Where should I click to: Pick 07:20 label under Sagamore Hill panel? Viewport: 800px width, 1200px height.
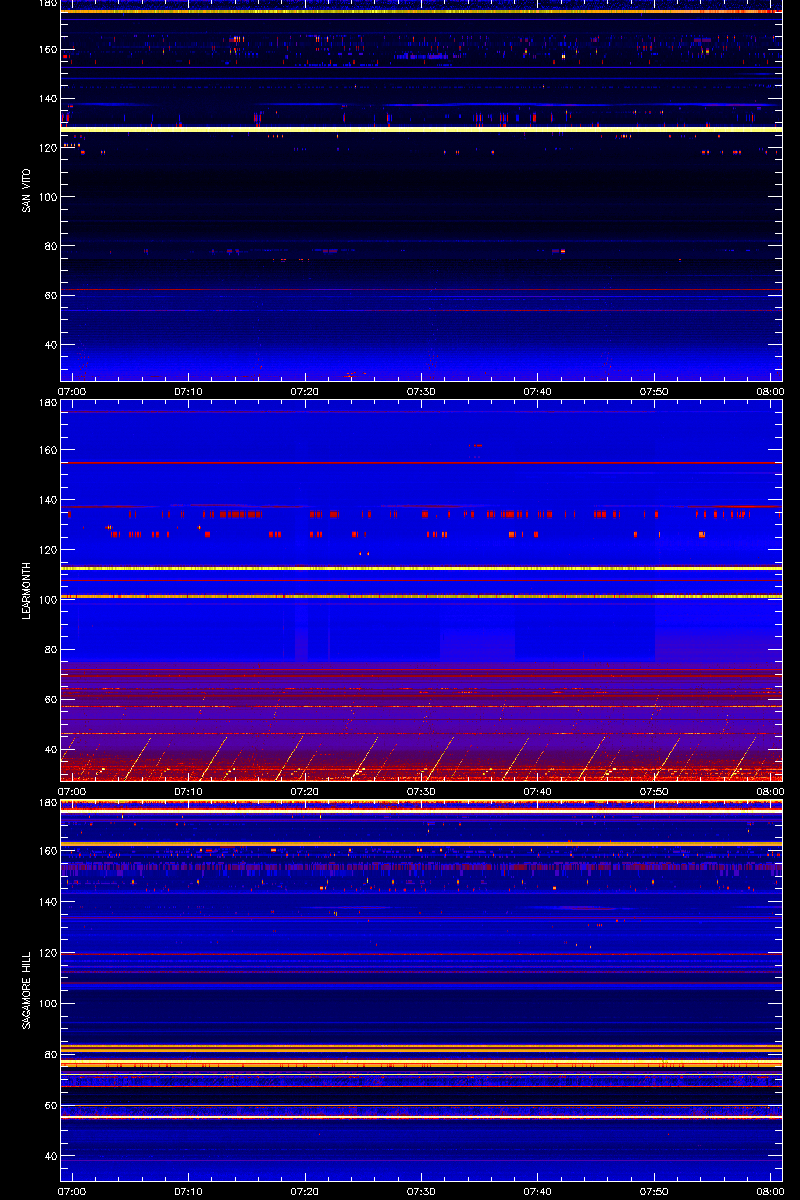[x=305, y=1191]
